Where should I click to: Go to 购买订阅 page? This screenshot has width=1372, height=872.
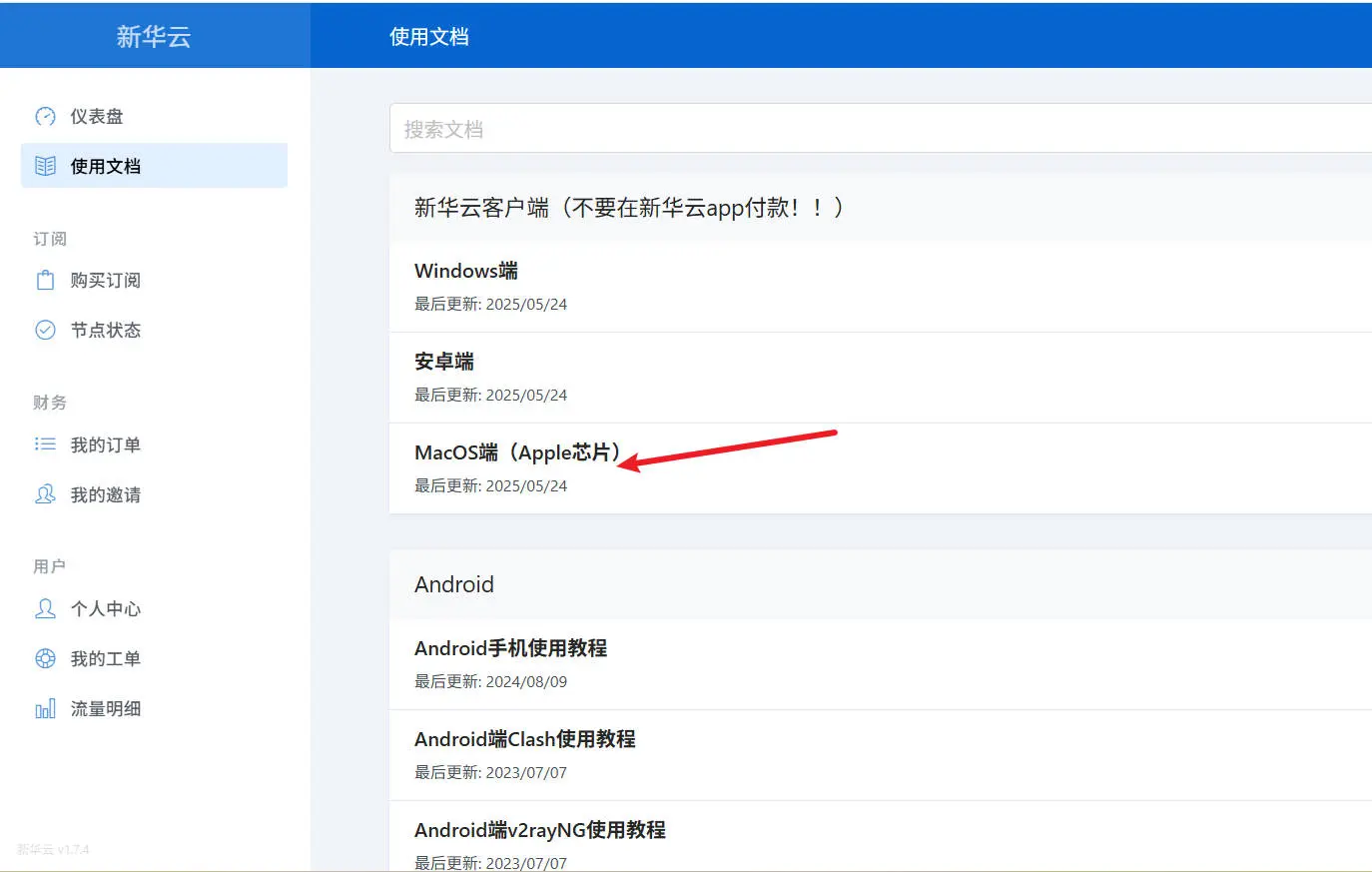coord(154,280)
